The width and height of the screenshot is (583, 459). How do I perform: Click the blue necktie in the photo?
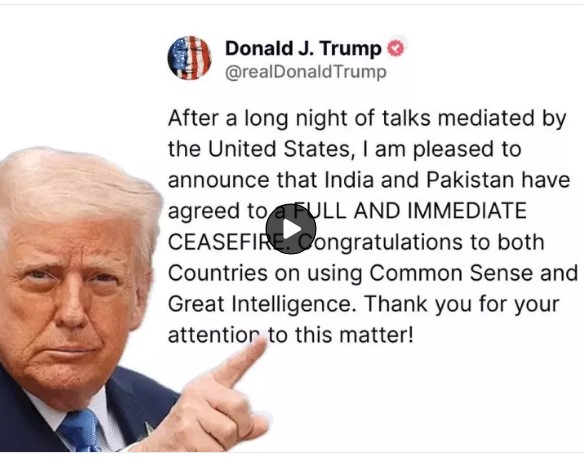point(80,430)
